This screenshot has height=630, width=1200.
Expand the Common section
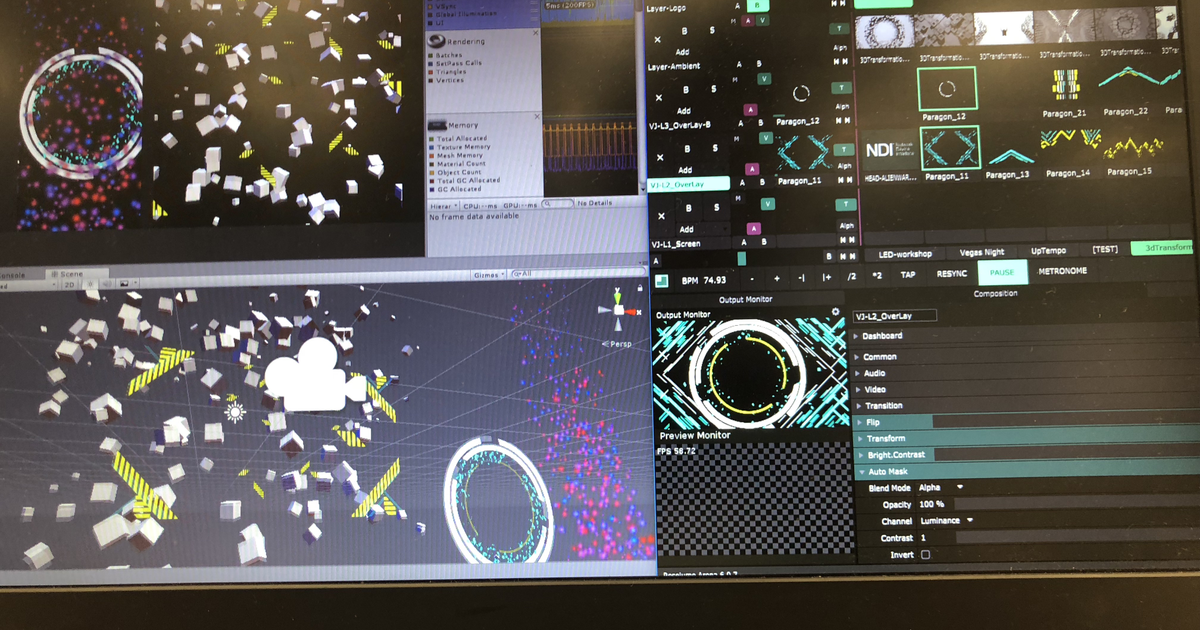[856, 357]
